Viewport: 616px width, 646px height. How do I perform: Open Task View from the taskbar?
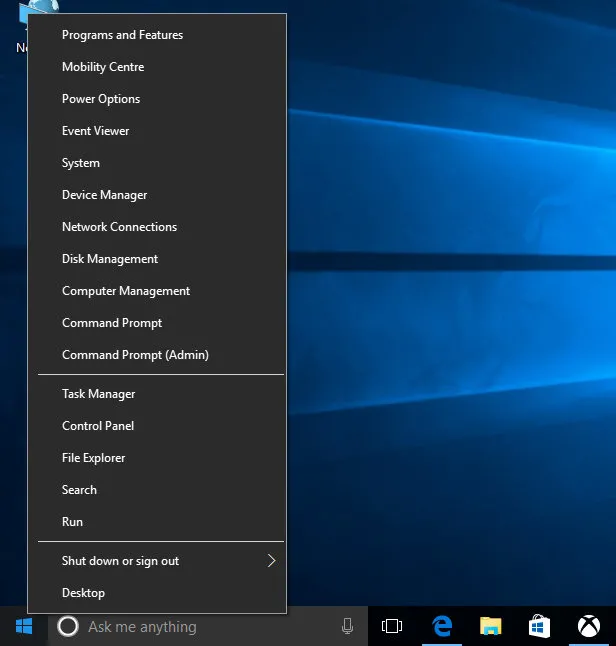tap(392, 627)
